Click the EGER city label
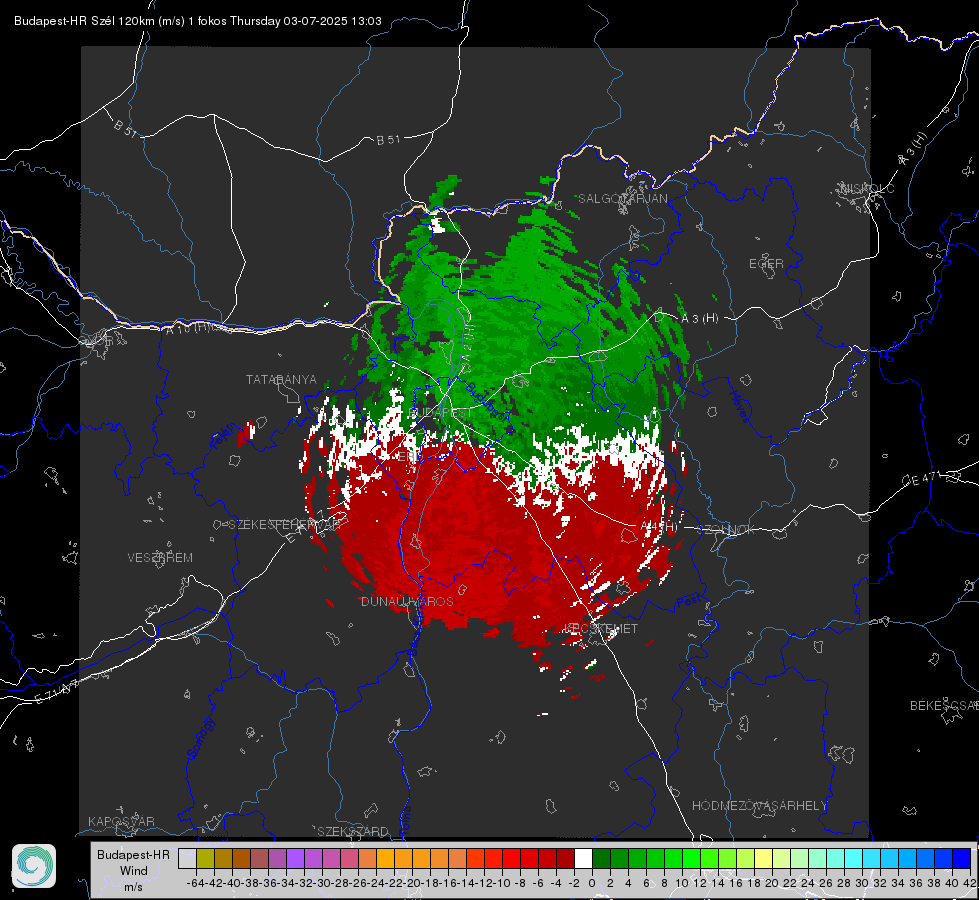979x900 pixels. tap(766, 264)
